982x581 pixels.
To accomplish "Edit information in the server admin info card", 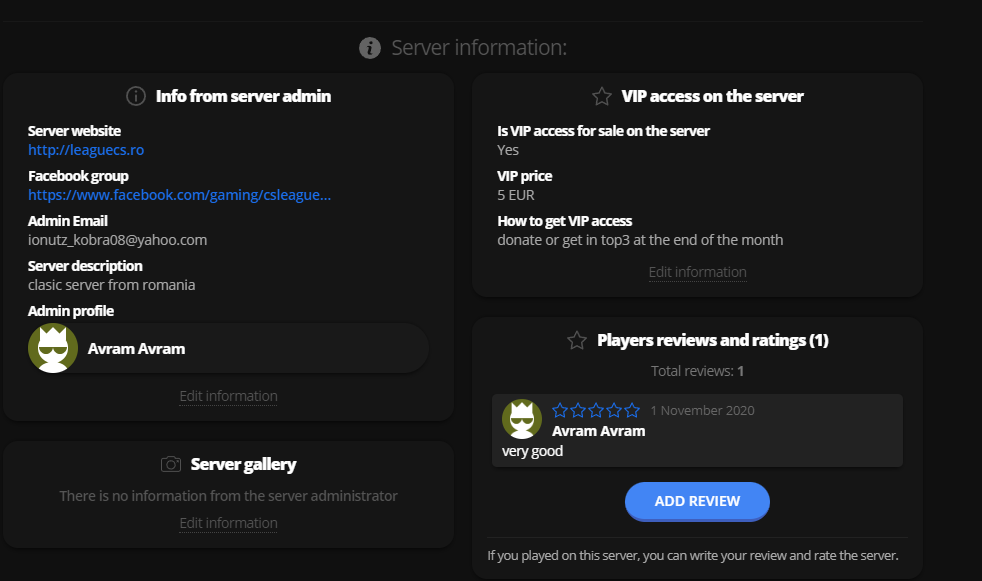I will point(229,396).
